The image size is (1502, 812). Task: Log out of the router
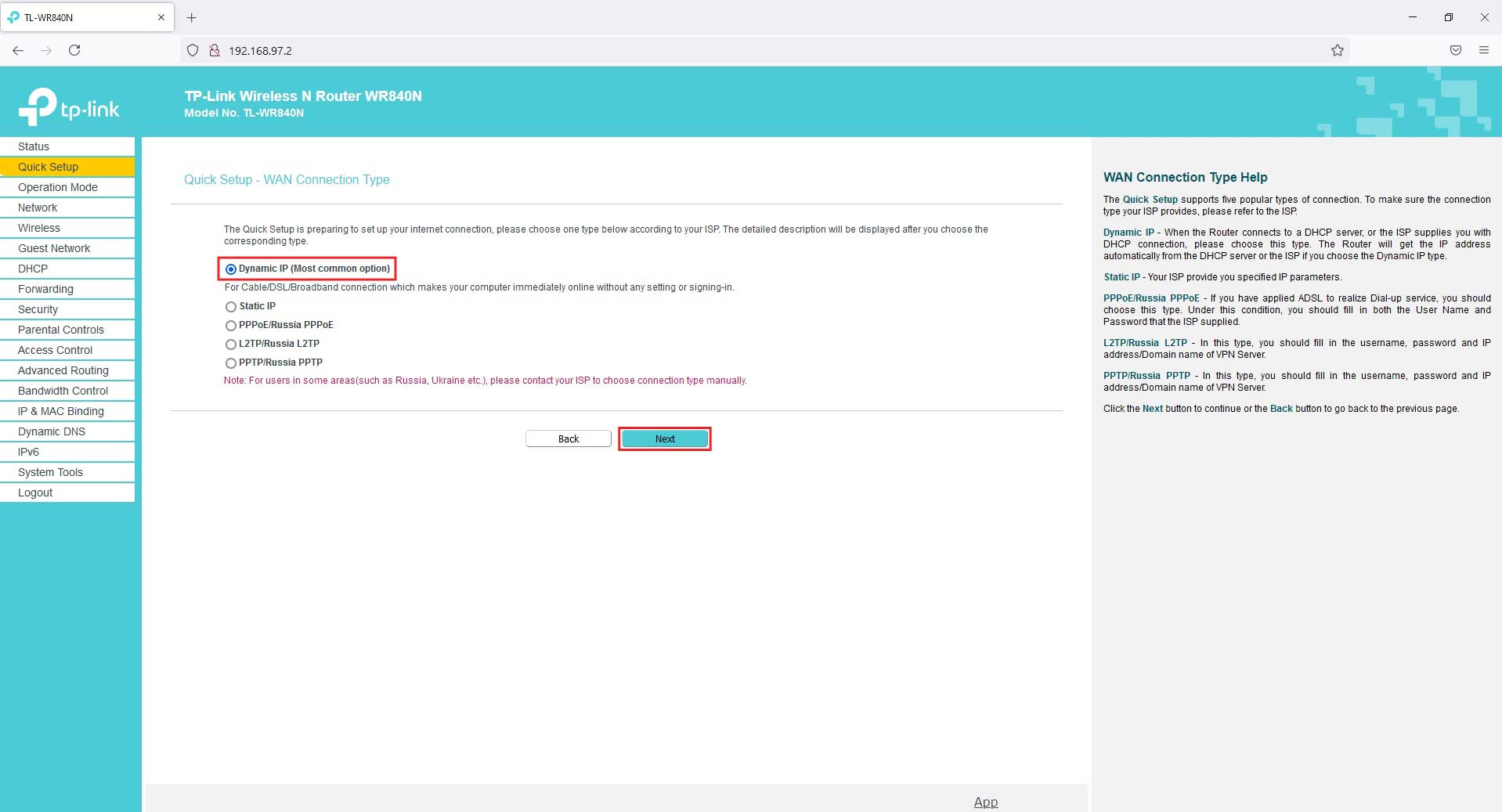67,493
